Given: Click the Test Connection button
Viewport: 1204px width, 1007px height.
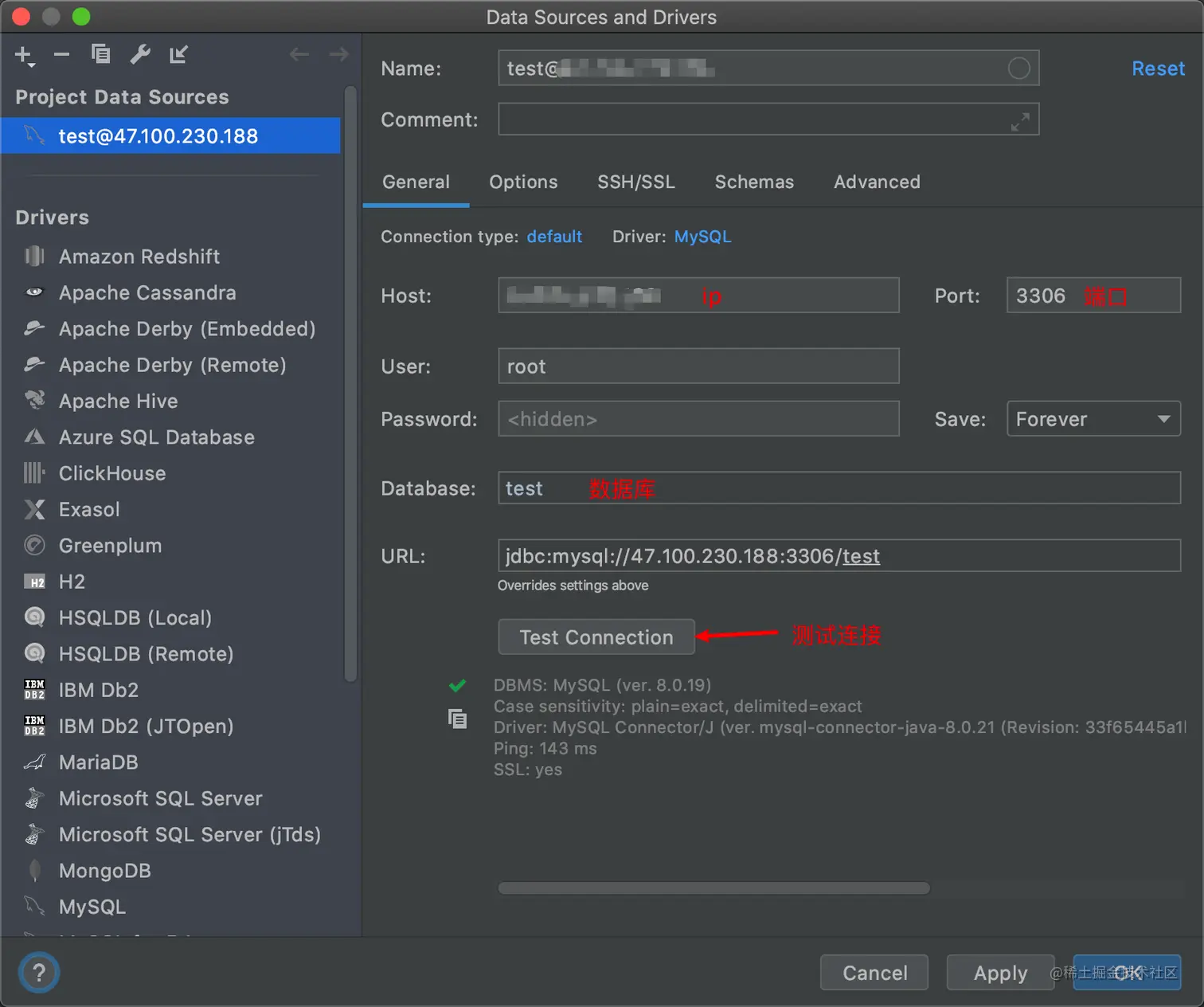Looking at the screenshot, I should (x=596, y=637).
